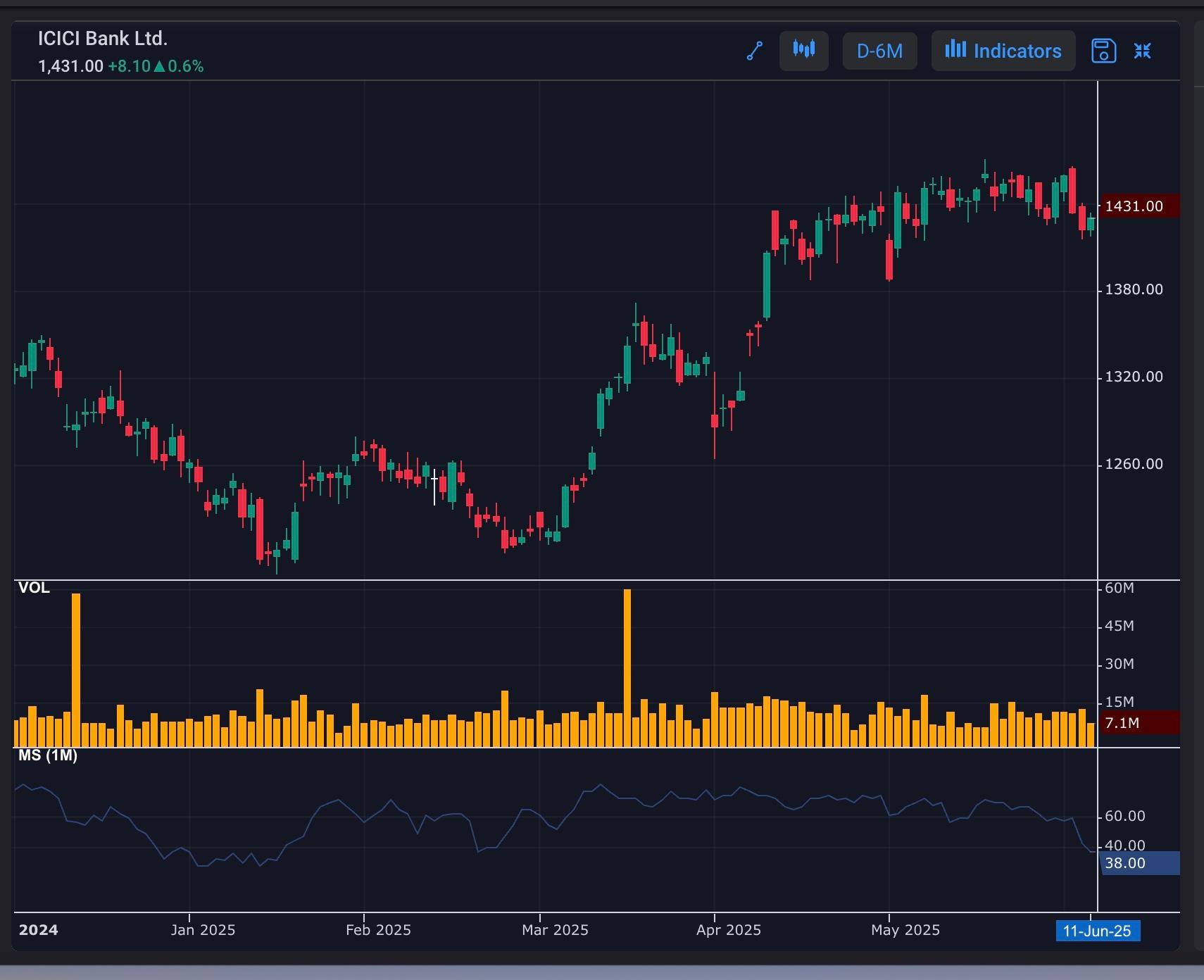Click the 30M volume axis label
Image resolution: width=1204 pixels, height=980 pixels.
point(1120,664)
